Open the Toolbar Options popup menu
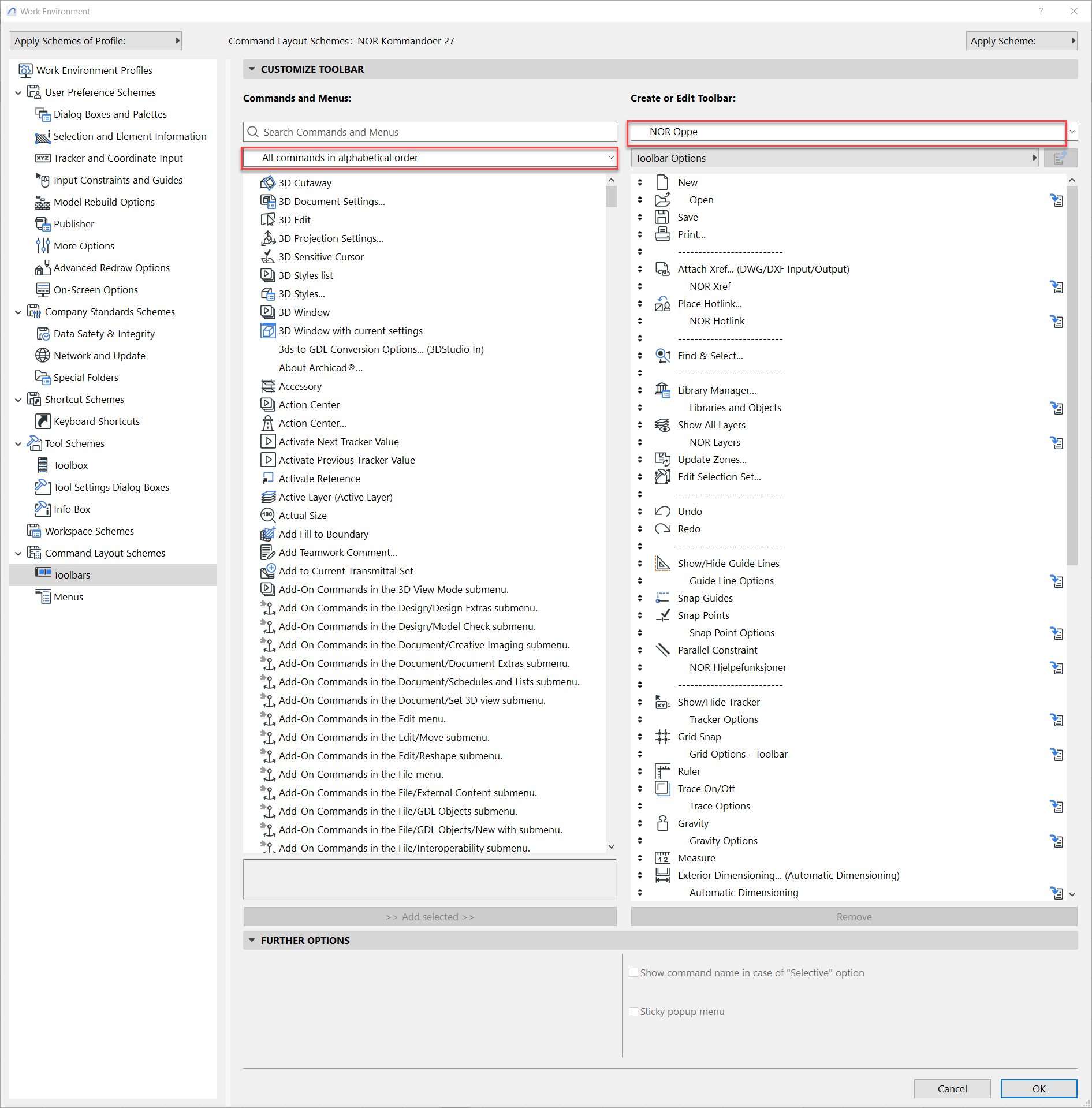This screenshot has width=1092, height=1108. [835, 158]
